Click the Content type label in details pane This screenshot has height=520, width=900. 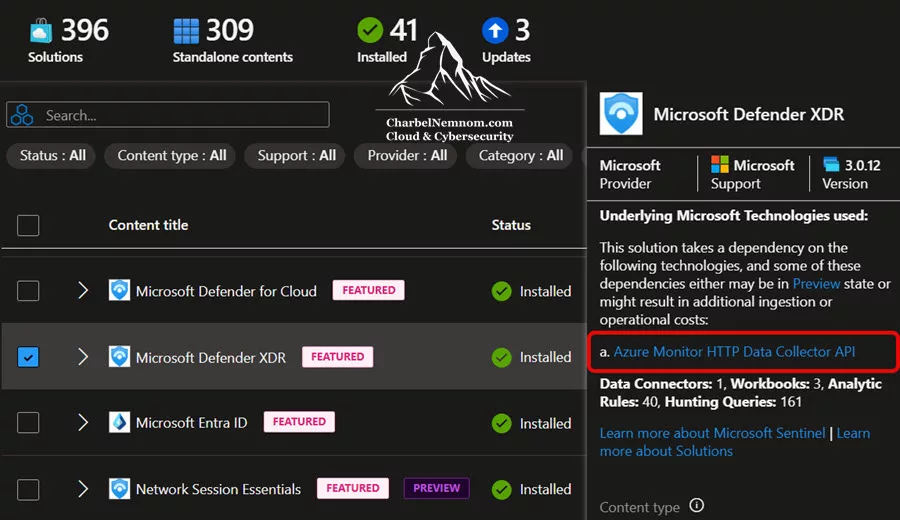(639, 507)
